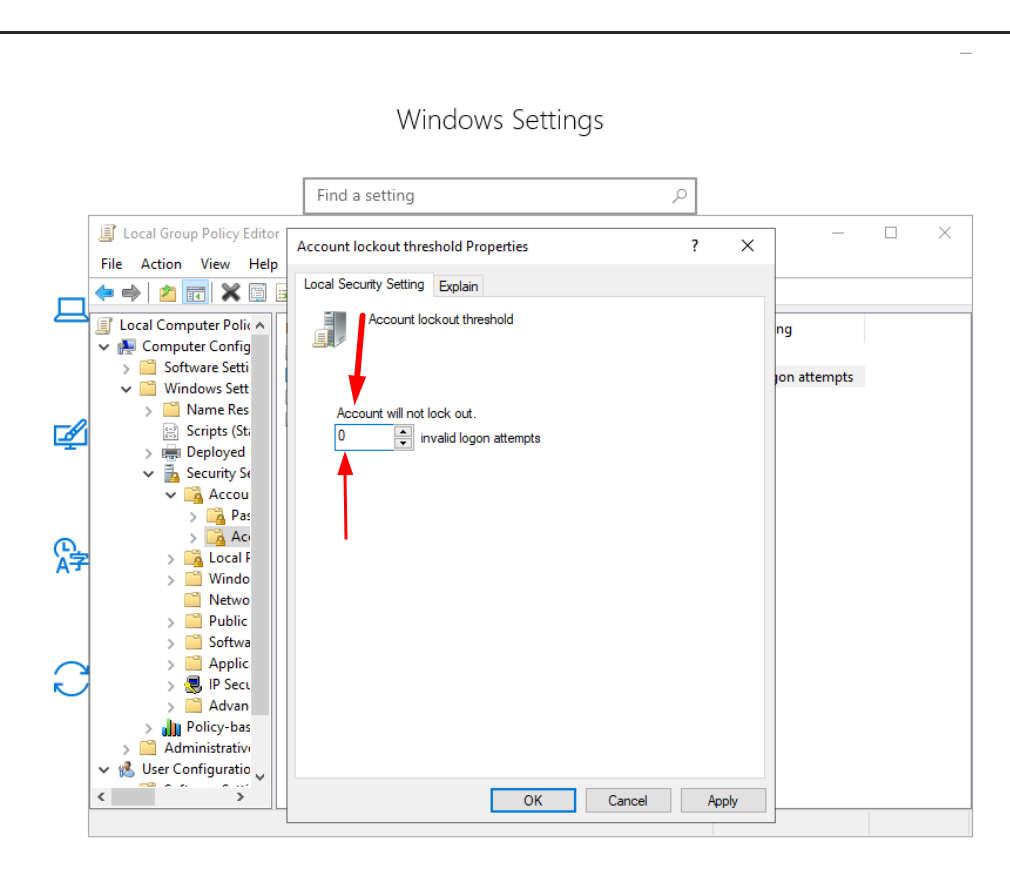Click the blue Back arrow in toolbar

(x=104, y=293)
